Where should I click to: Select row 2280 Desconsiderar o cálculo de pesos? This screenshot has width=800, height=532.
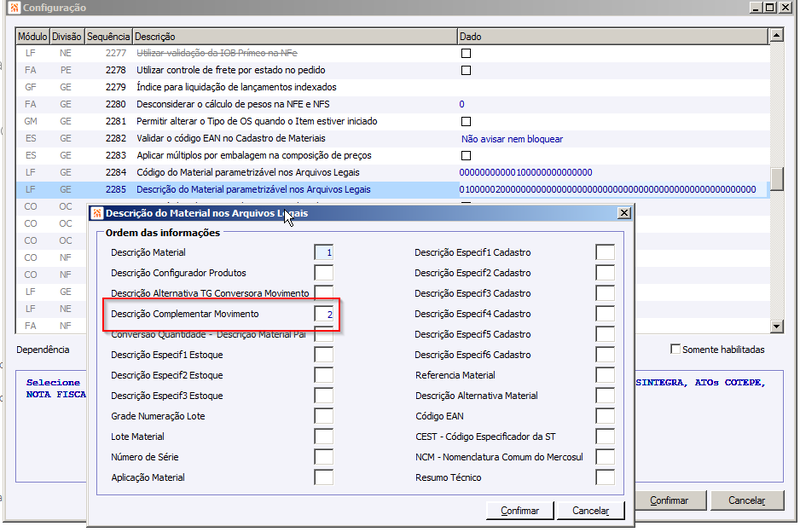tap(392, 104)
